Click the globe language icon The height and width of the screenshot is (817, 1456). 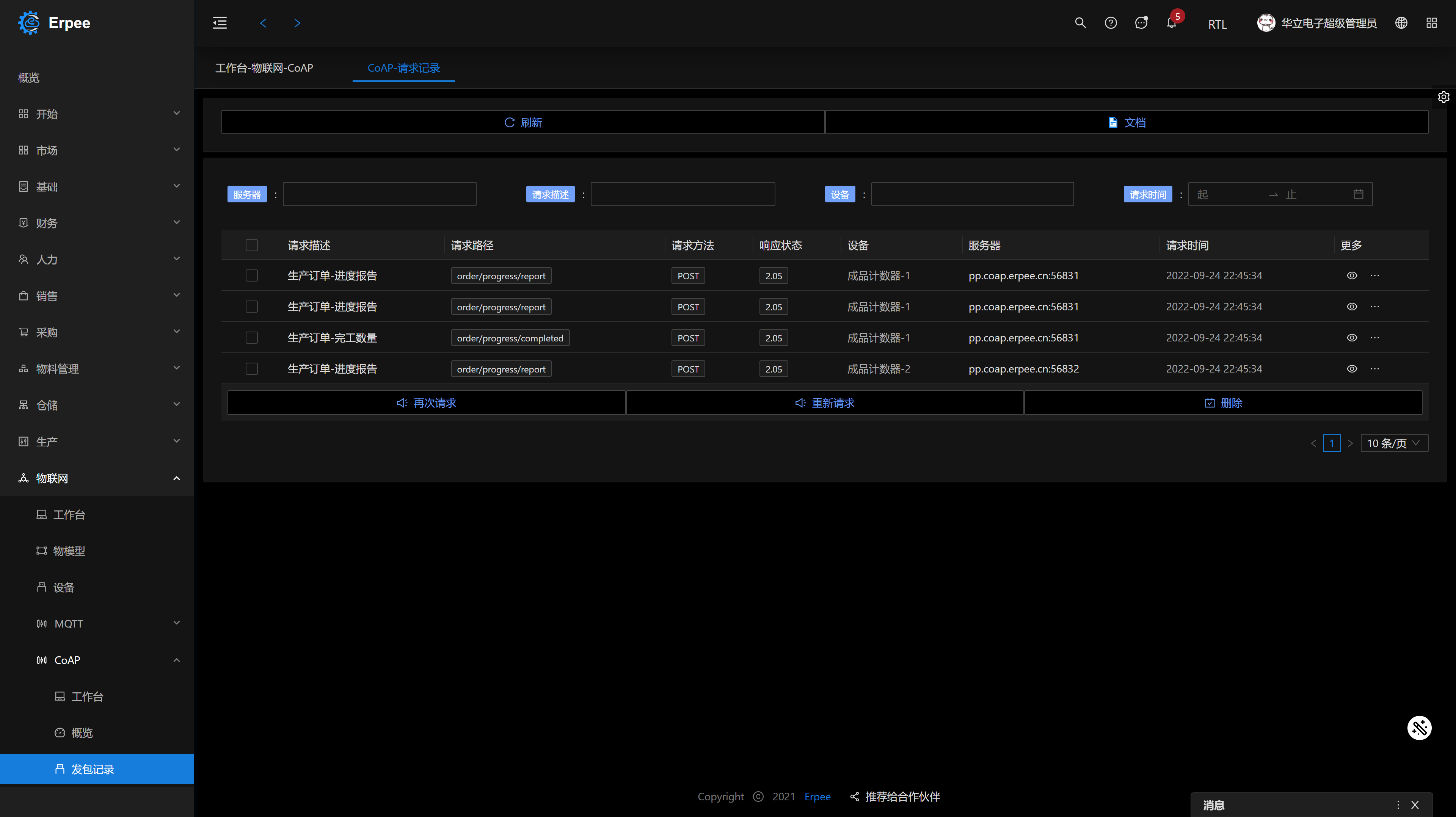[1401, 23]
